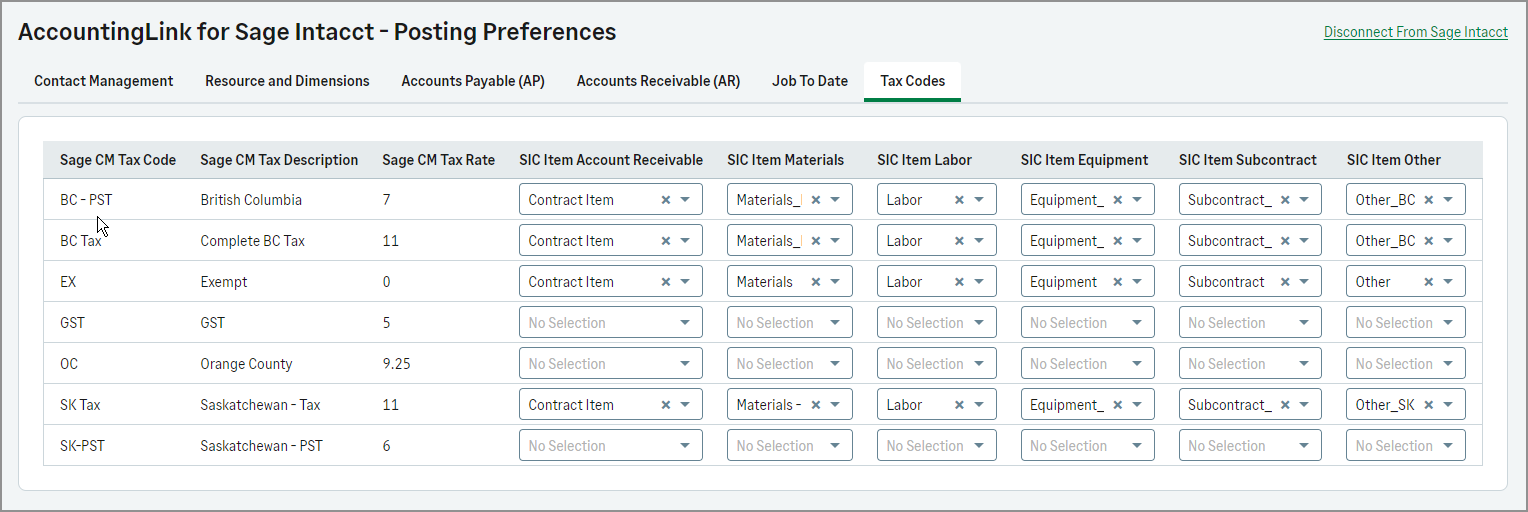This screenshot has width=1528, height=512.
Task: Open OC row SIC Item Subcontract dropdown
Action: click(1251, 364)
